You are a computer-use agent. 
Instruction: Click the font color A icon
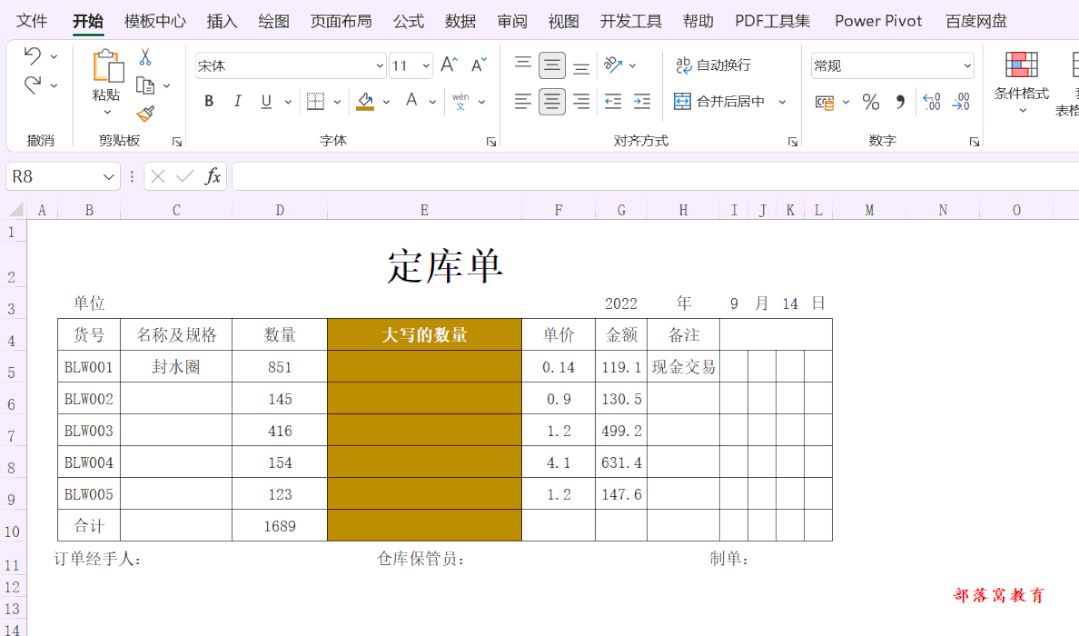412,101
